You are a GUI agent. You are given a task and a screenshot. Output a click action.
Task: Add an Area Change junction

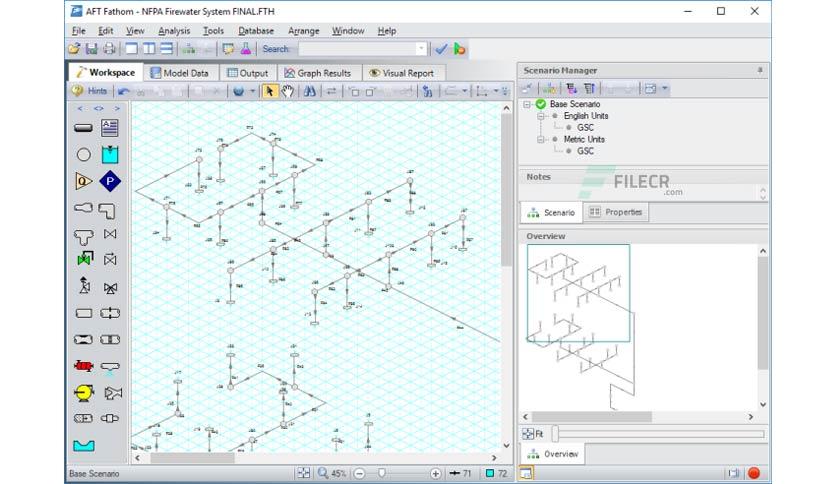83,207
